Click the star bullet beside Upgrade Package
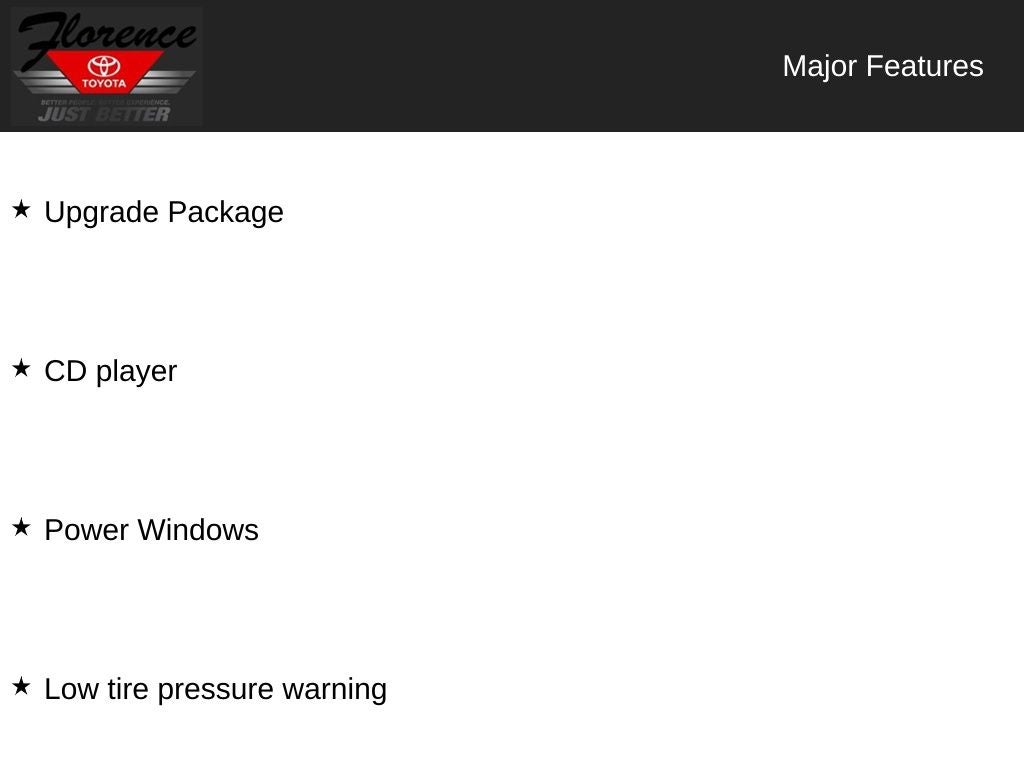1024x768 pixels. click(x=21, y=209)
